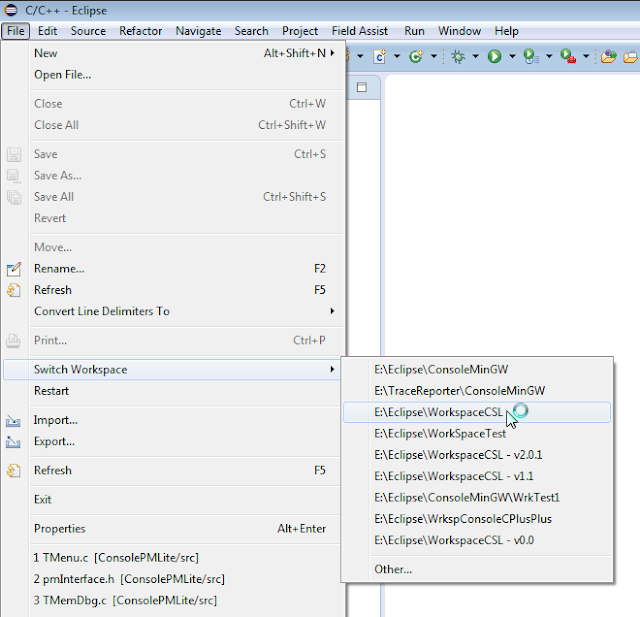Switch to workspace E:\TraceReporter\ConsoleMinGW
Viewport: 640px width, 617px height.
[x=477, y=391]
